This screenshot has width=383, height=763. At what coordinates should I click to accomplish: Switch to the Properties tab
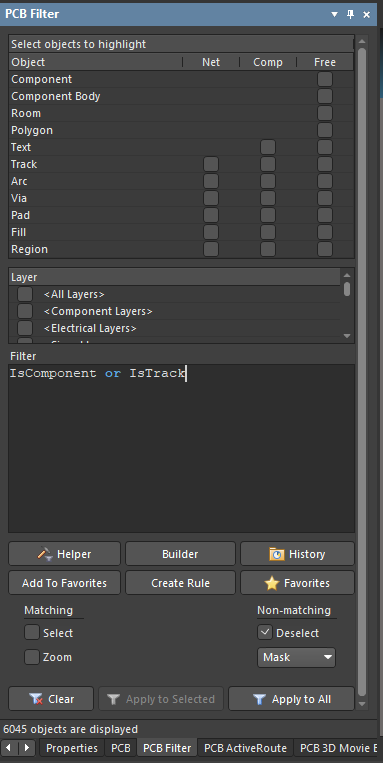point(72,748)
